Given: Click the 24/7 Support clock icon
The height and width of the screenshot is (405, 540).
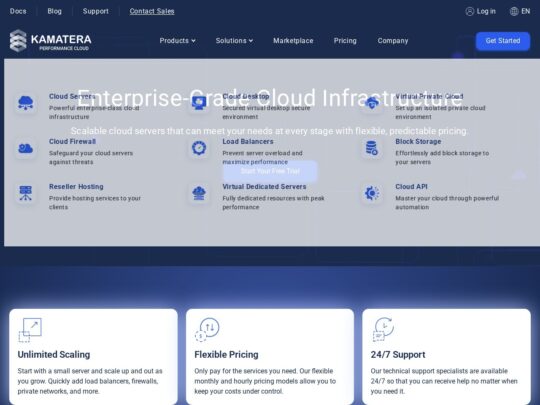Looking at the screenshot, I should [x=383, y=330].
